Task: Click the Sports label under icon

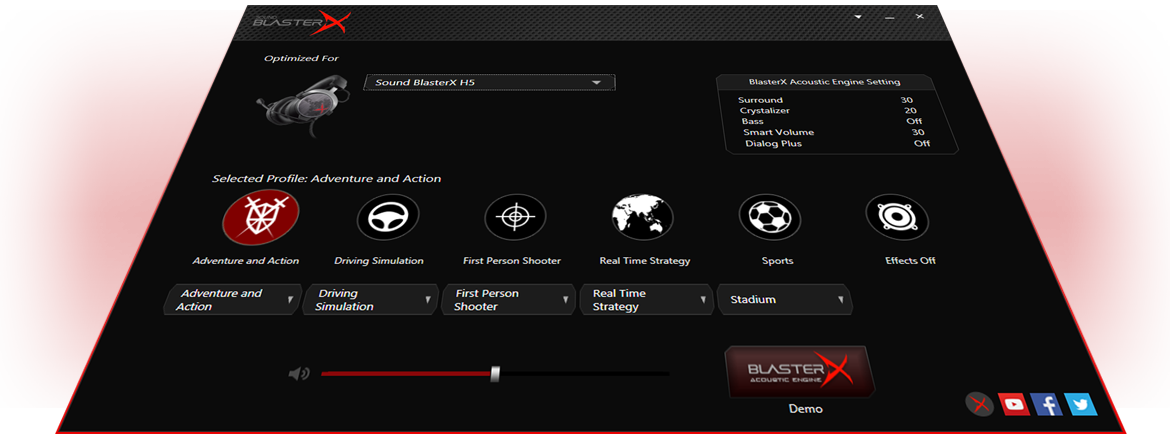Action: [x=778, y=261]
